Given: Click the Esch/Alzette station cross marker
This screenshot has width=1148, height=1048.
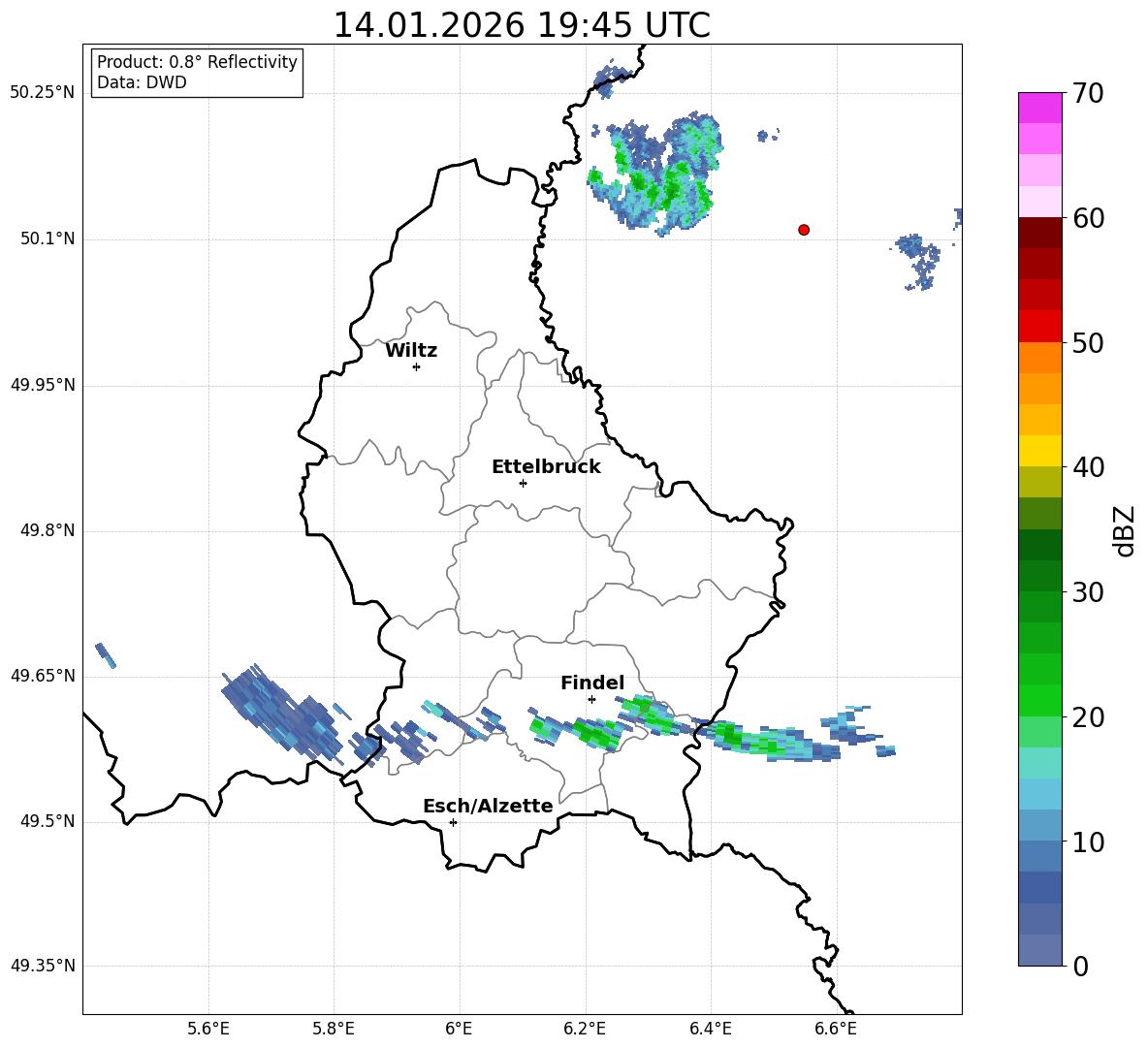Looking at the screenshot, I should tap(453, 822).
